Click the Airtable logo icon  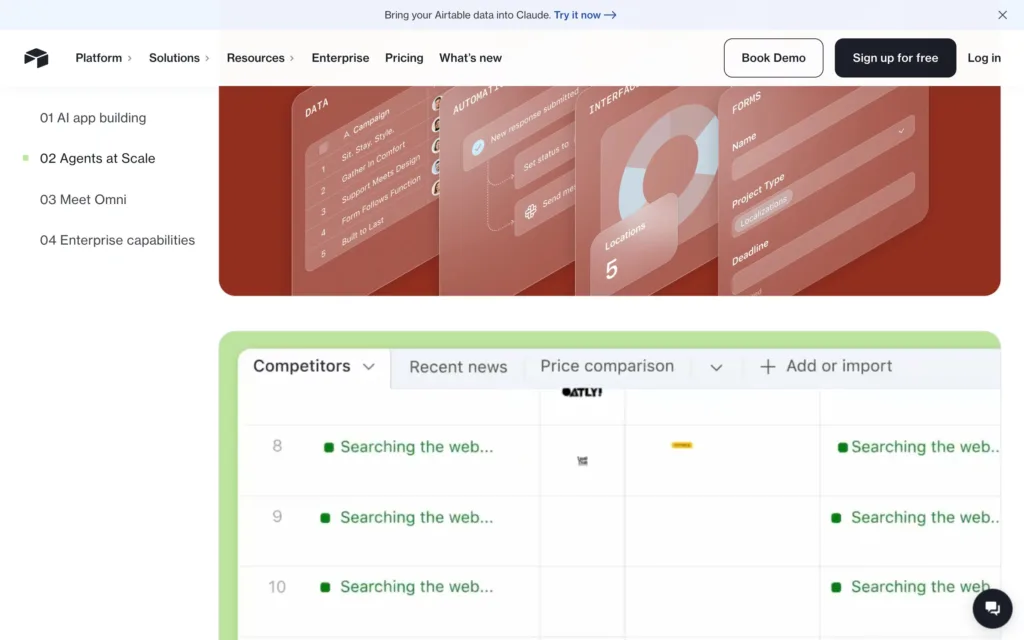(x=37, y=58)
